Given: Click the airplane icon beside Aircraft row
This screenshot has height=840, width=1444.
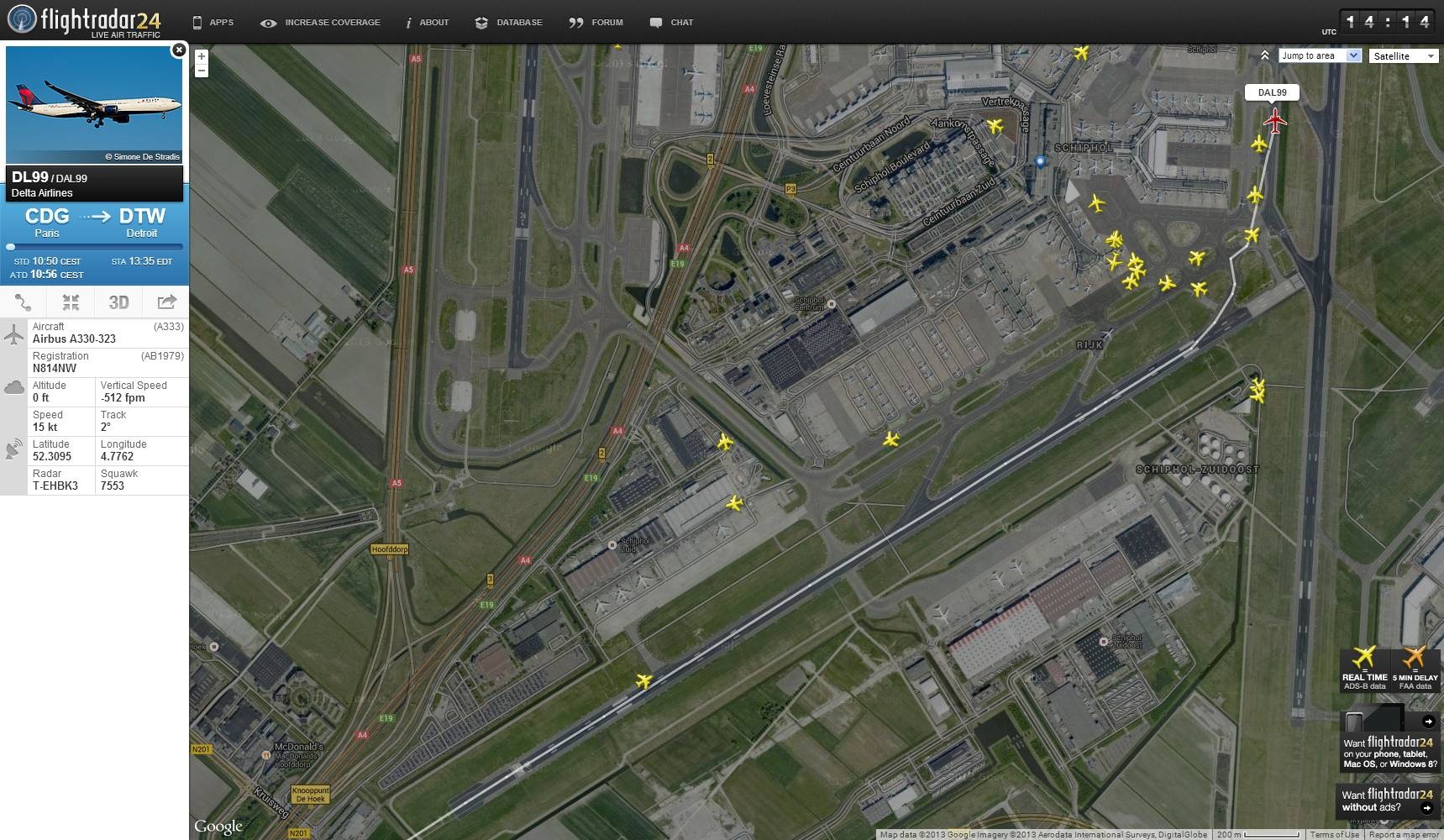Looking at the screenshot, I should 13,335.
